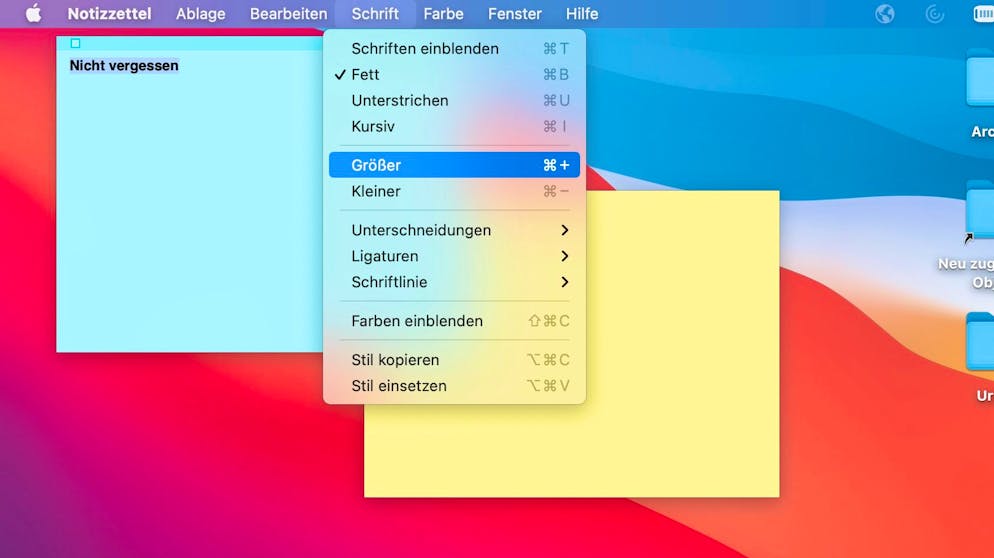
Task: Open the Bearbeiten menu
Action: pyautogui.click(x=288, y=14)
